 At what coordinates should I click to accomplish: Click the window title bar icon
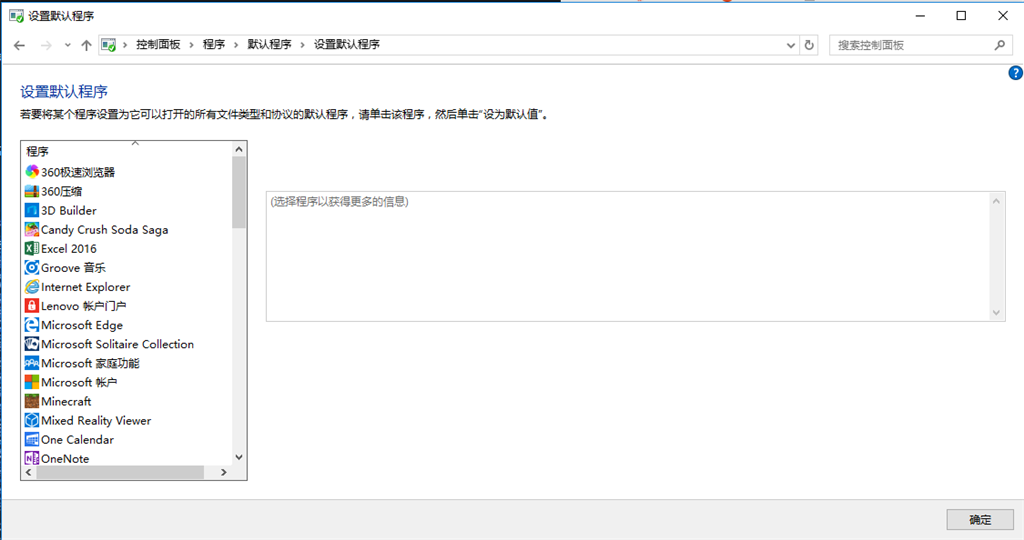click(16, 16)
